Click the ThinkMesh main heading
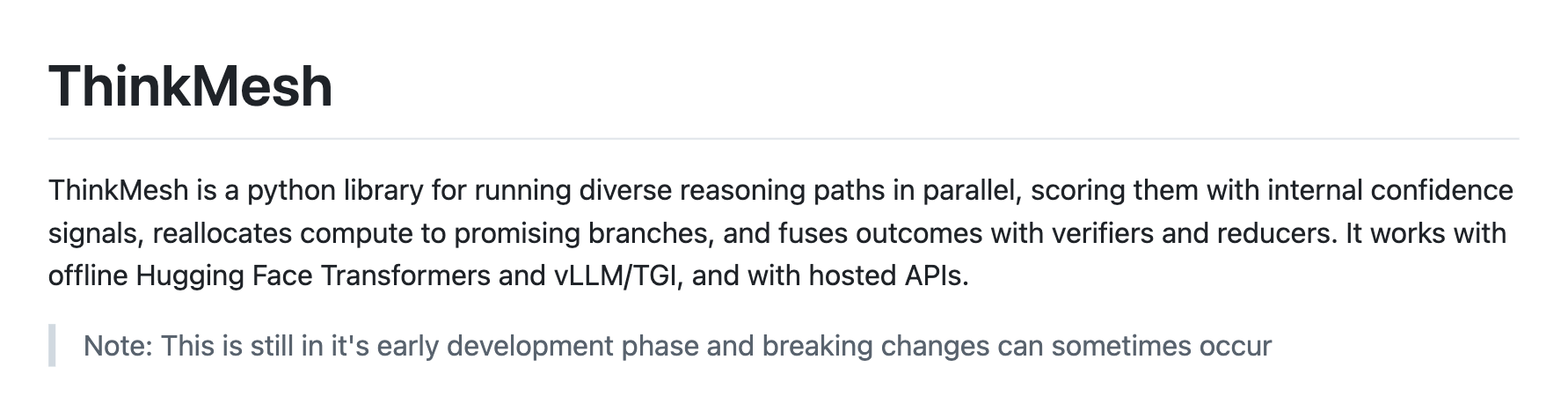Screen dimensions: 1568x411 (191, 86)
